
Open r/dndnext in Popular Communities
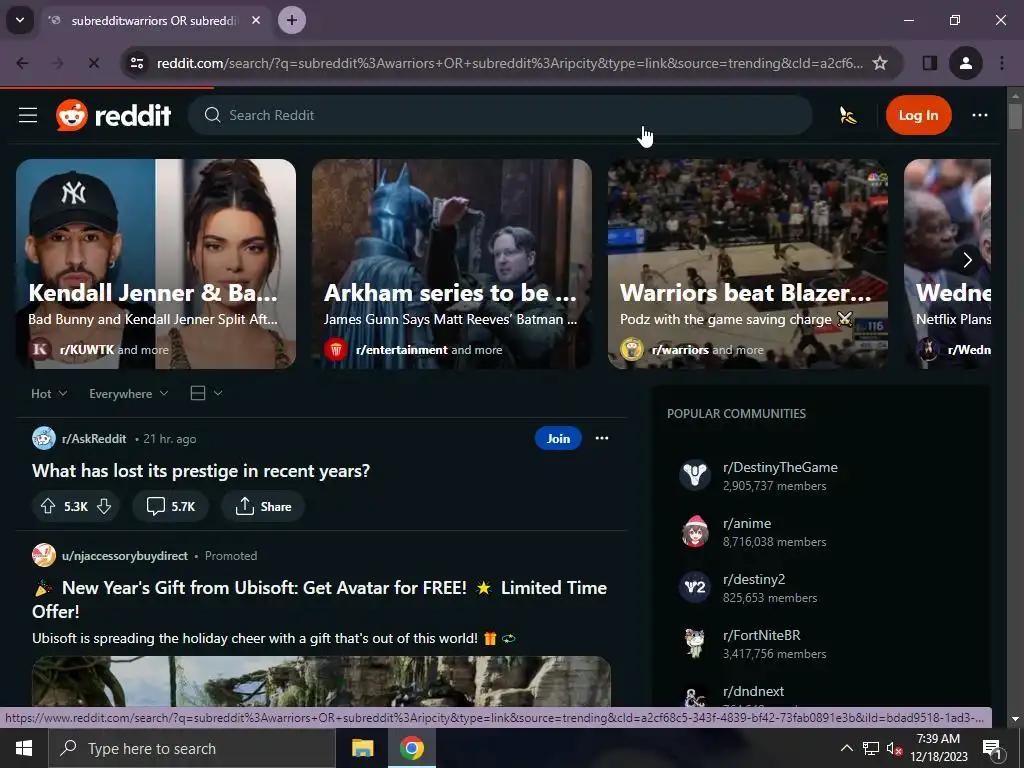point(753,691)
